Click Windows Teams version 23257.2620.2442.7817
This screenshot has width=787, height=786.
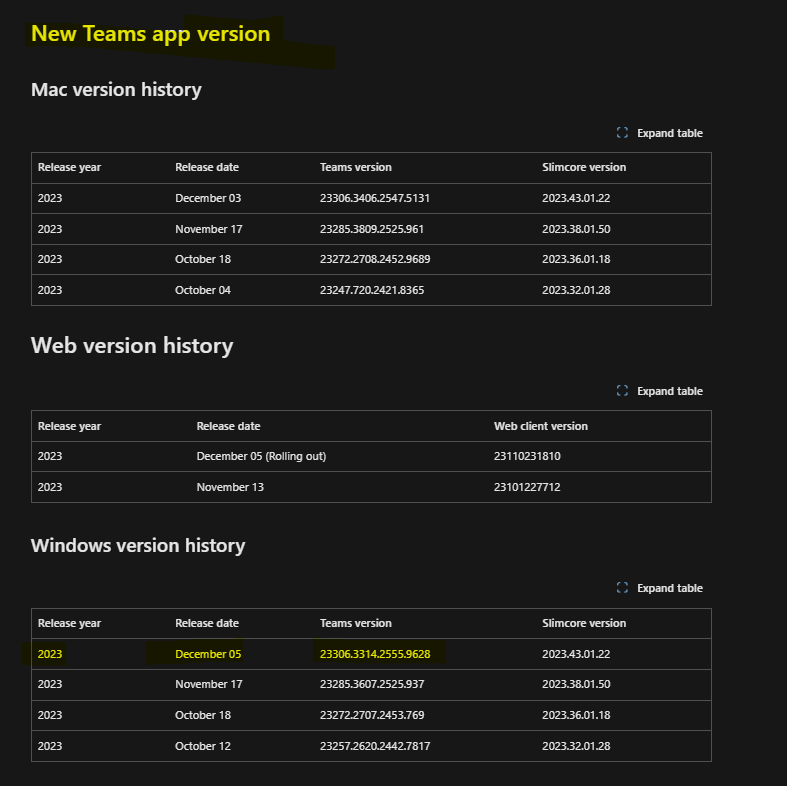tap(375, 746)
